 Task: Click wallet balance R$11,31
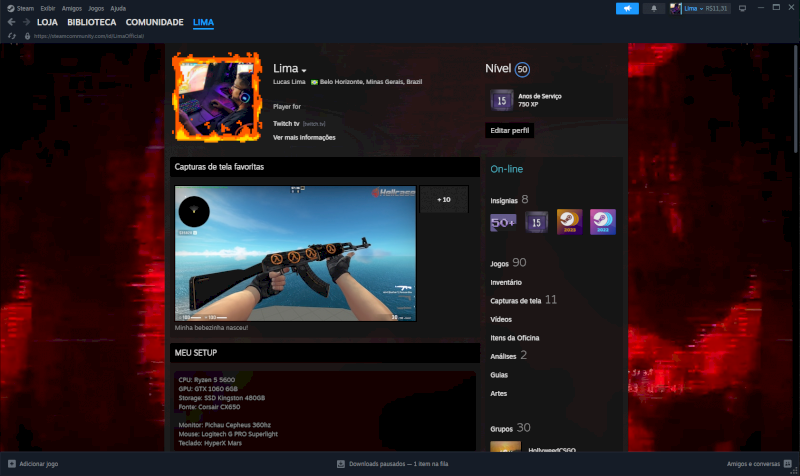[x=716, y=8]
